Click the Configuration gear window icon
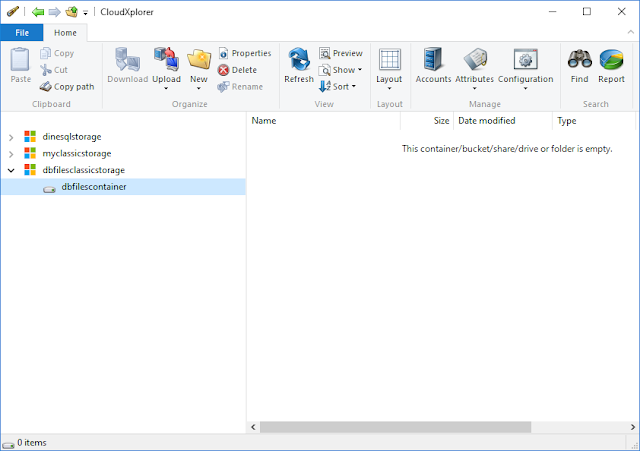The width and height of the screenshot is (640, 451). [525, 60]
